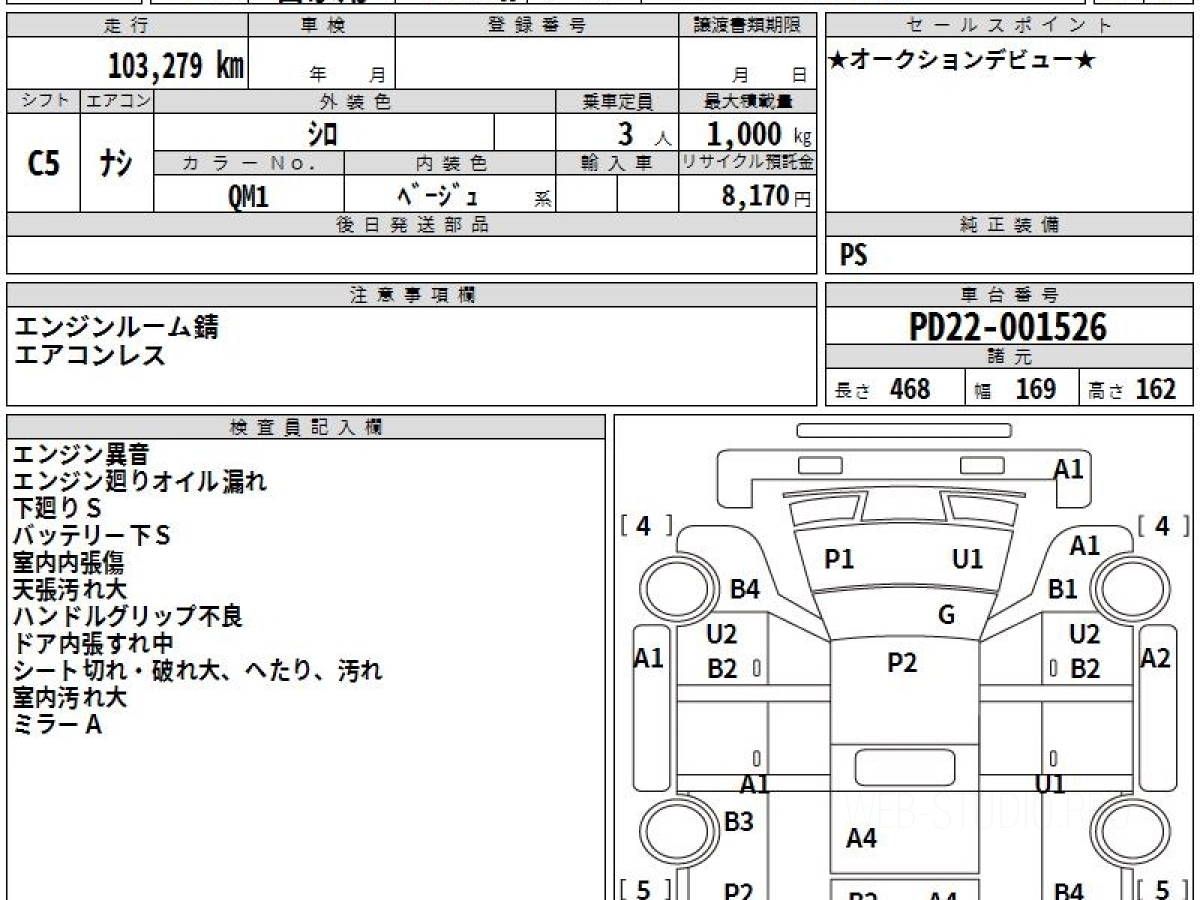Select inspector note バッテリー下S

[91, 536]
